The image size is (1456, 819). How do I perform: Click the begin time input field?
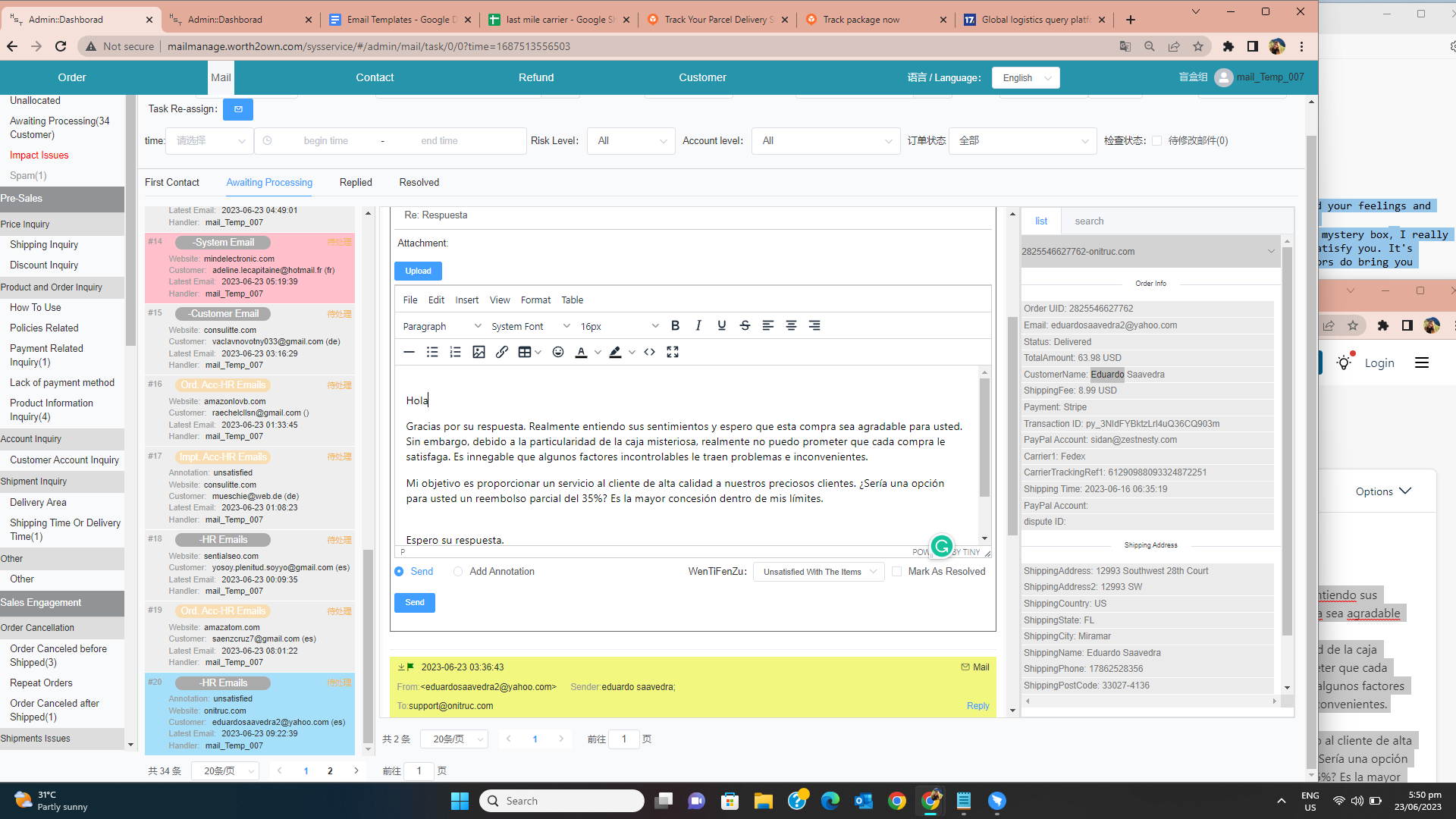point(326,141)
